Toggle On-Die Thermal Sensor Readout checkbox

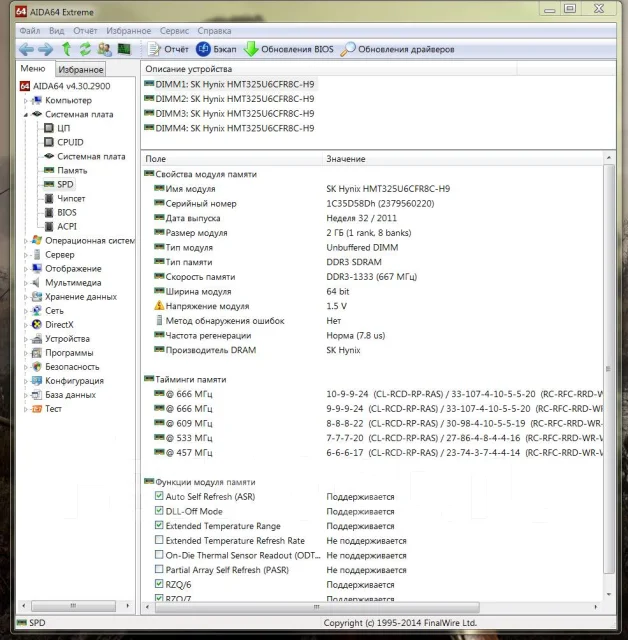point(159,555)
